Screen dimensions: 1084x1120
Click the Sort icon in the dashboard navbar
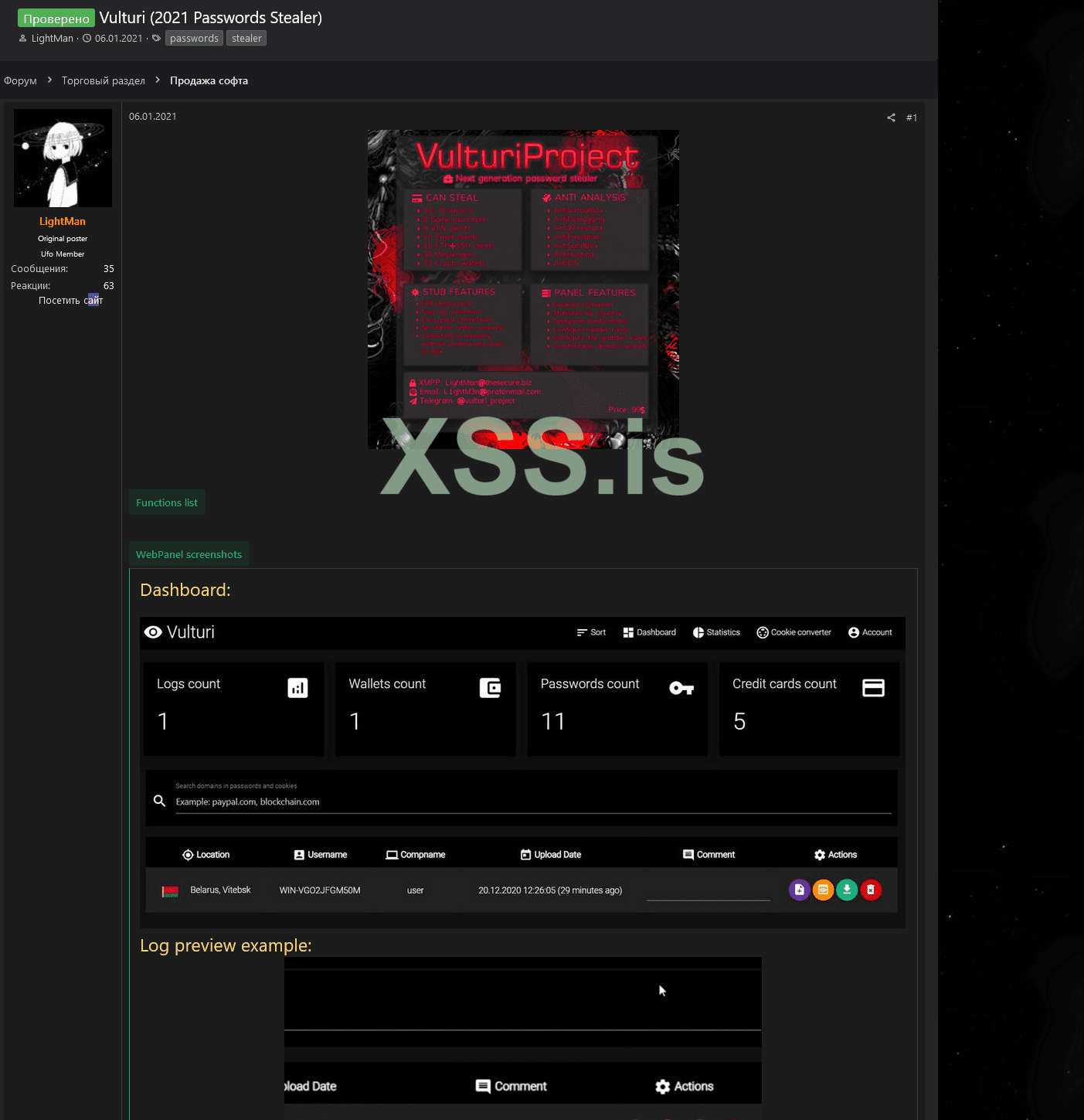pyautogui.click(x=582, y=632)
